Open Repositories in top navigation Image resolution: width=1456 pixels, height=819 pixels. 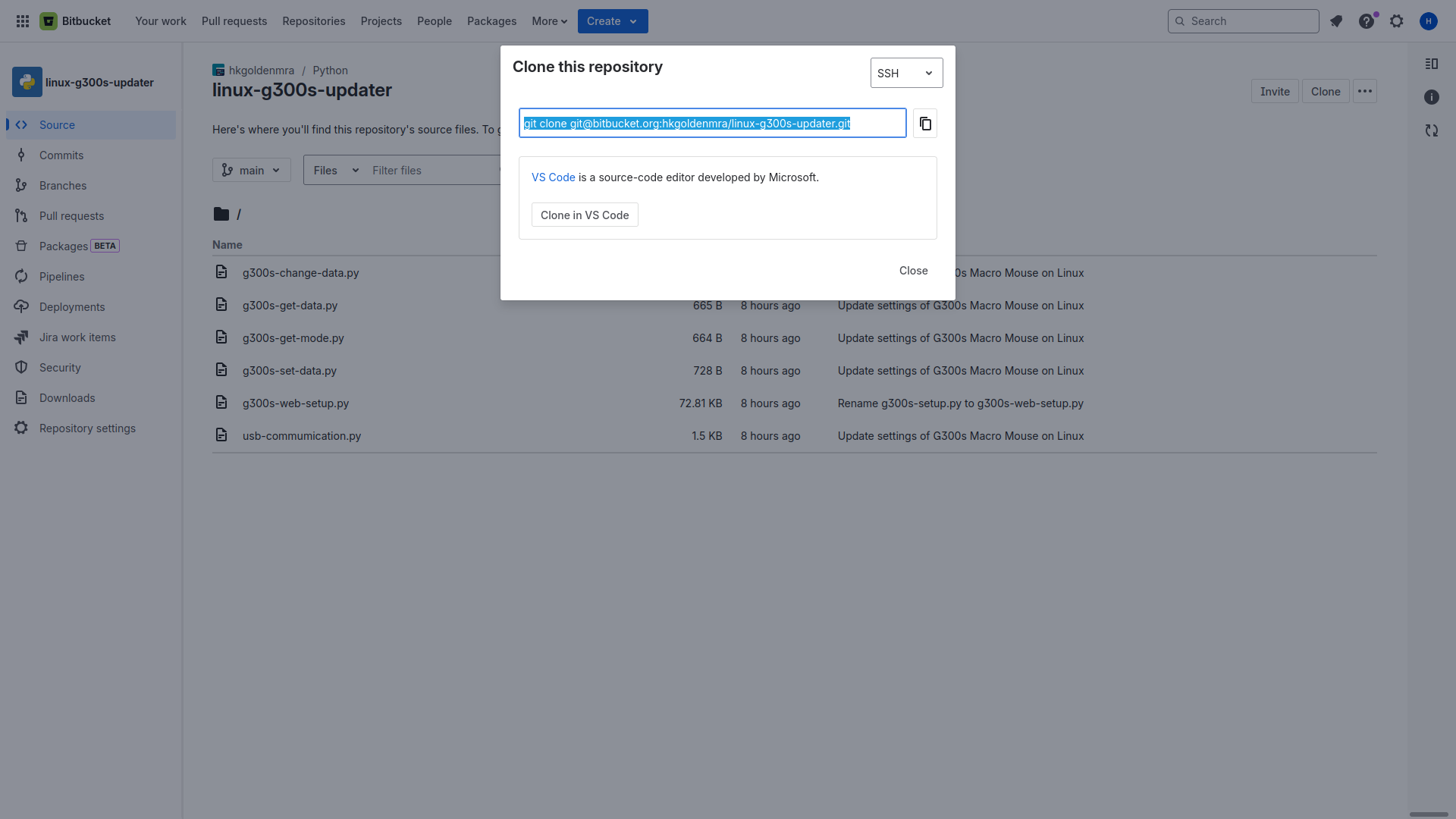coord(314,21)
